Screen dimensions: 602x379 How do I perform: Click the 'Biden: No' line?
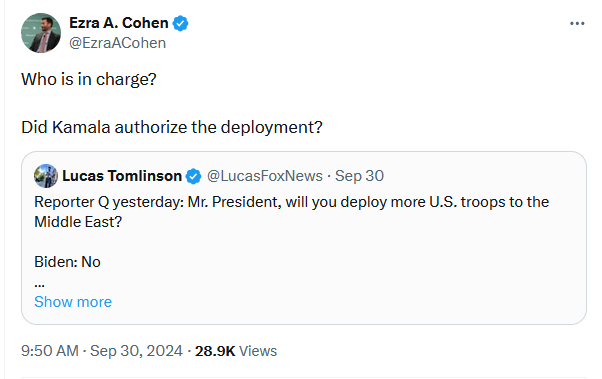(68, 262)
